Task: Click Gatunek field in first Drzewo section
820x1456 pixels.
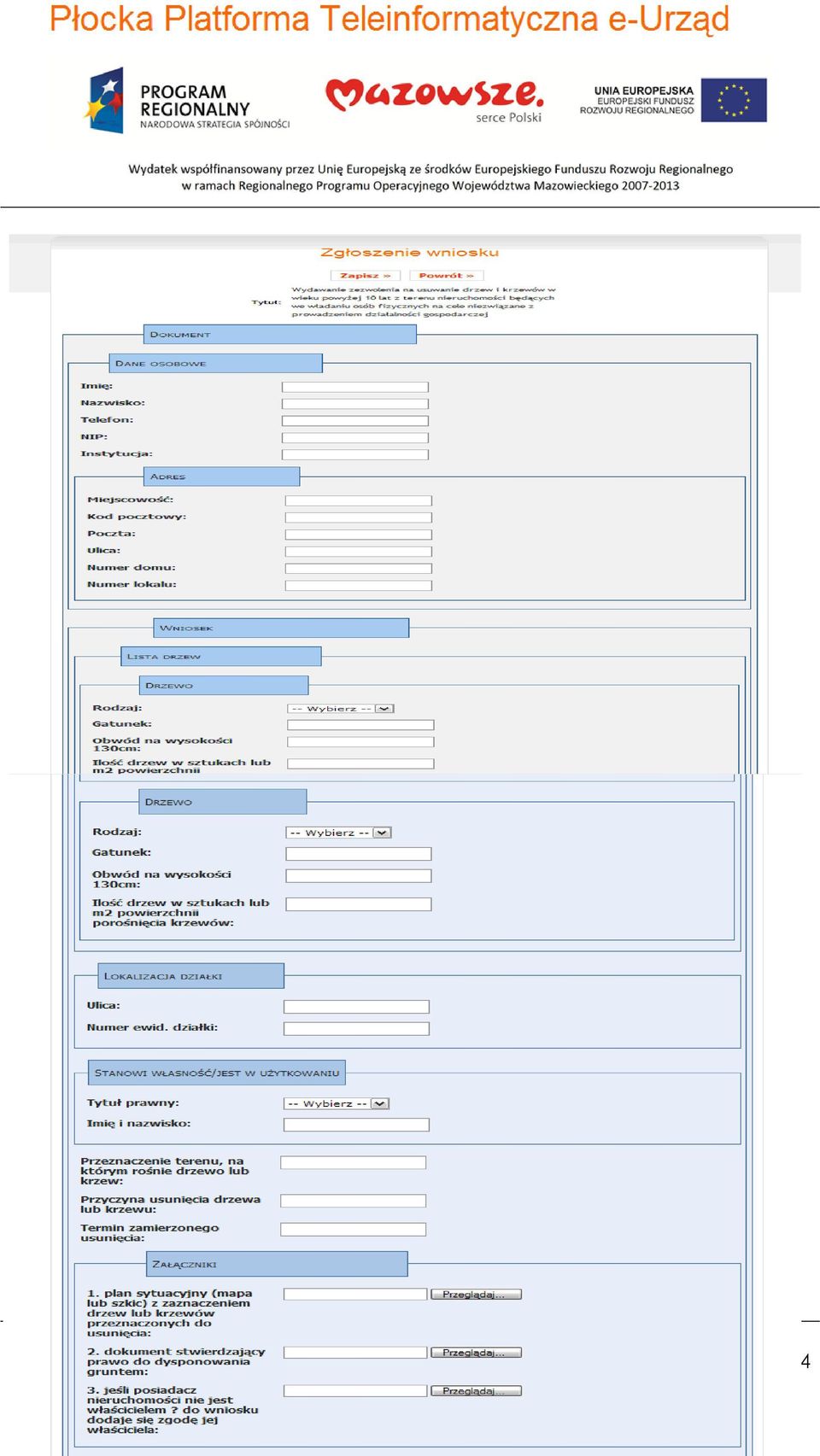Action: (360, 725)
